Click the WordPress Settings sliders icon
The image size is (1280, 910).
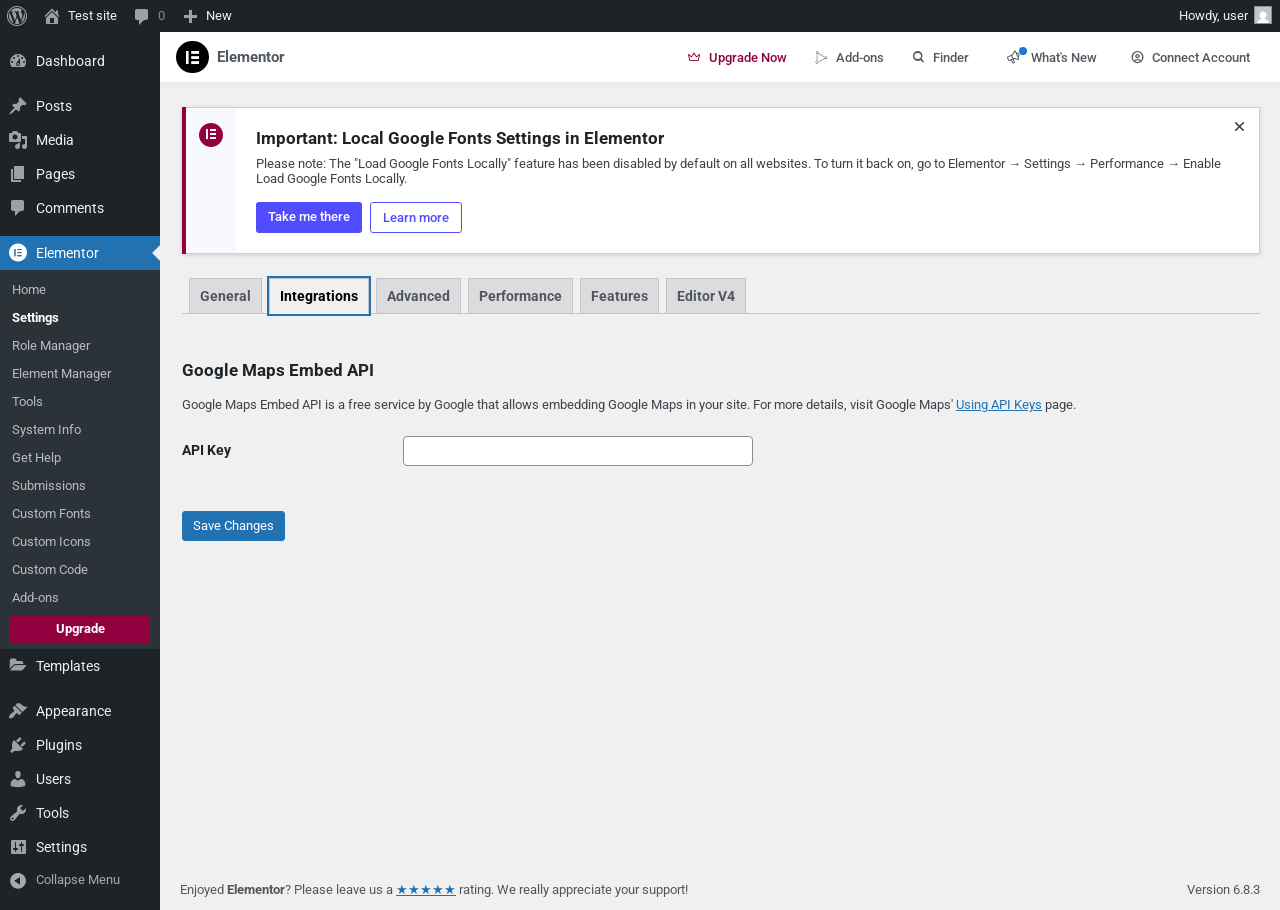(18, 847)
